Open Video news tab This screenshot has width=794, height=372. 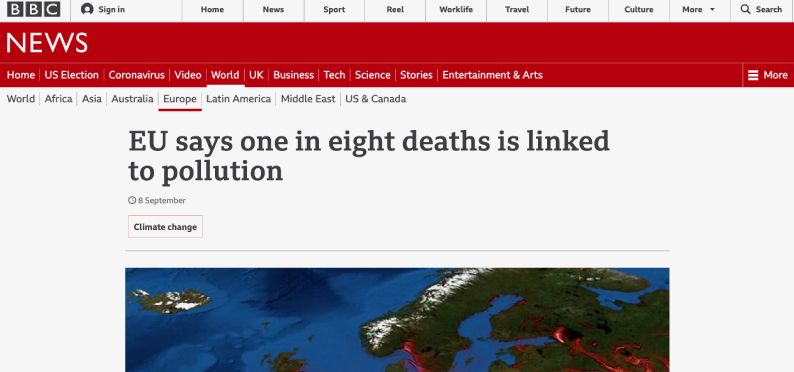click(x=188, y=75)
